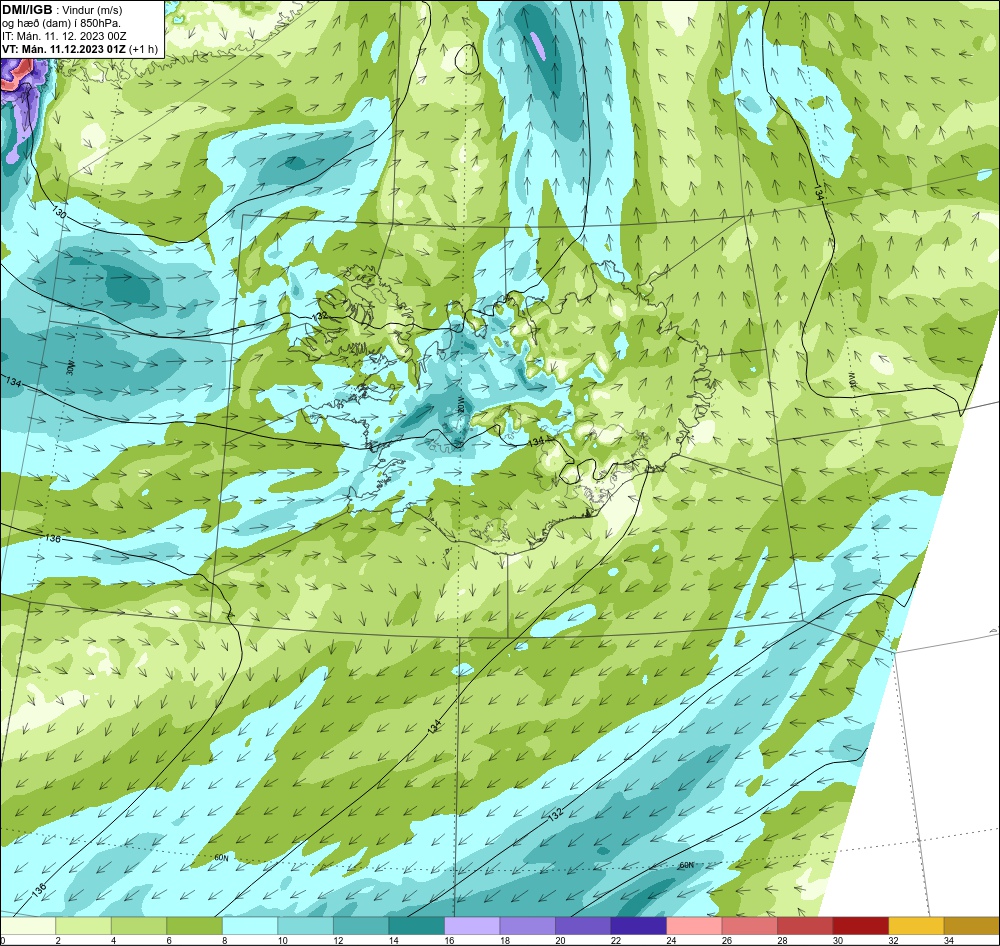Image resolution: width=1000 pixels, height=946 pixels.
Task: Select legend scale value '30'
Action: click(x=837, y=940)
